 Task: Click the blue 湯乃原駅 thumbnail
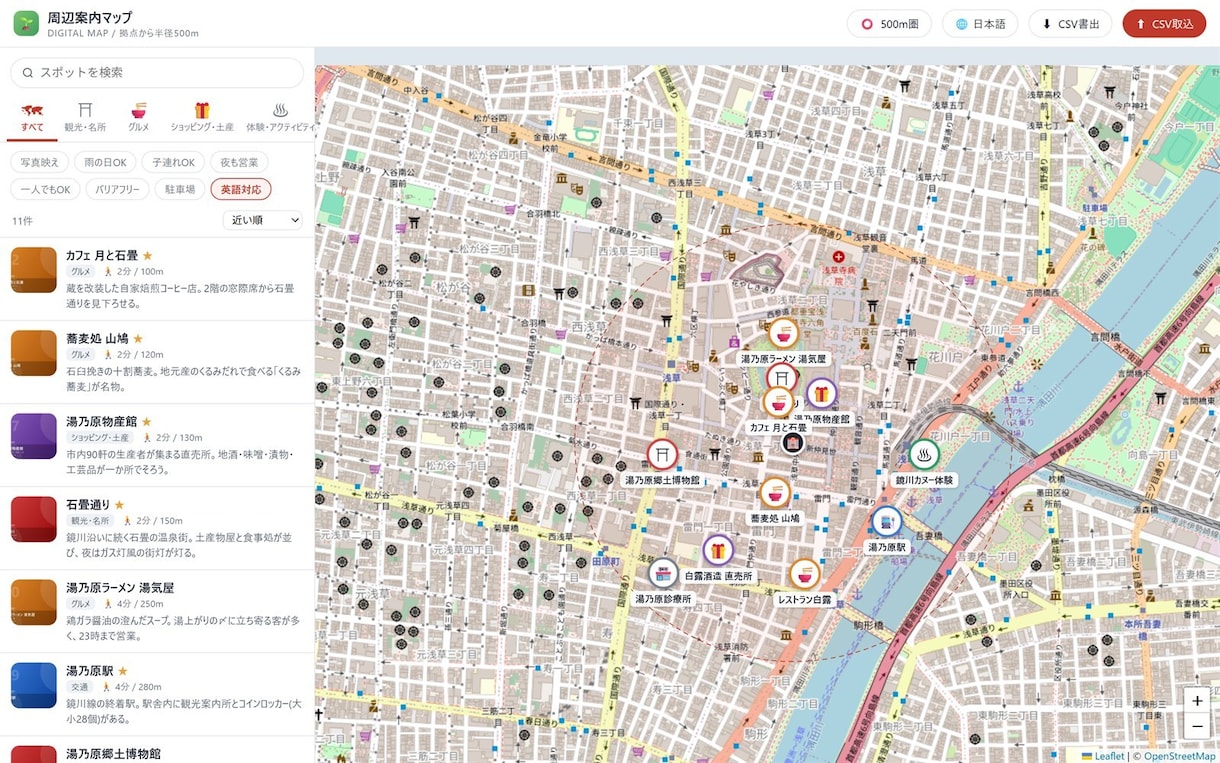(33, 685)
